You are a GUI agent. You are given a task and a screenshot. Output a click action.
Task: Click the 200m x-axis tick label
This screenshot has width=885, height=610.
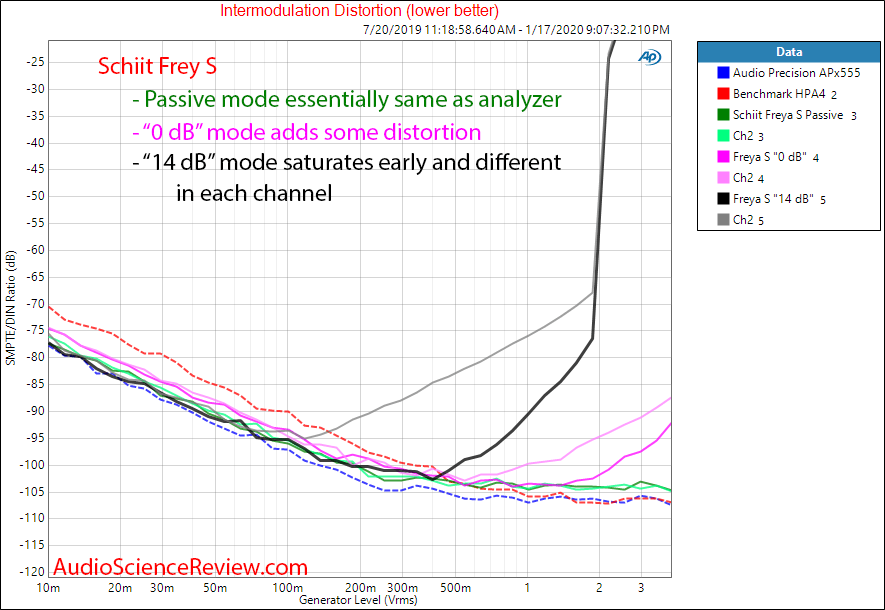click(x=360, y=588)
